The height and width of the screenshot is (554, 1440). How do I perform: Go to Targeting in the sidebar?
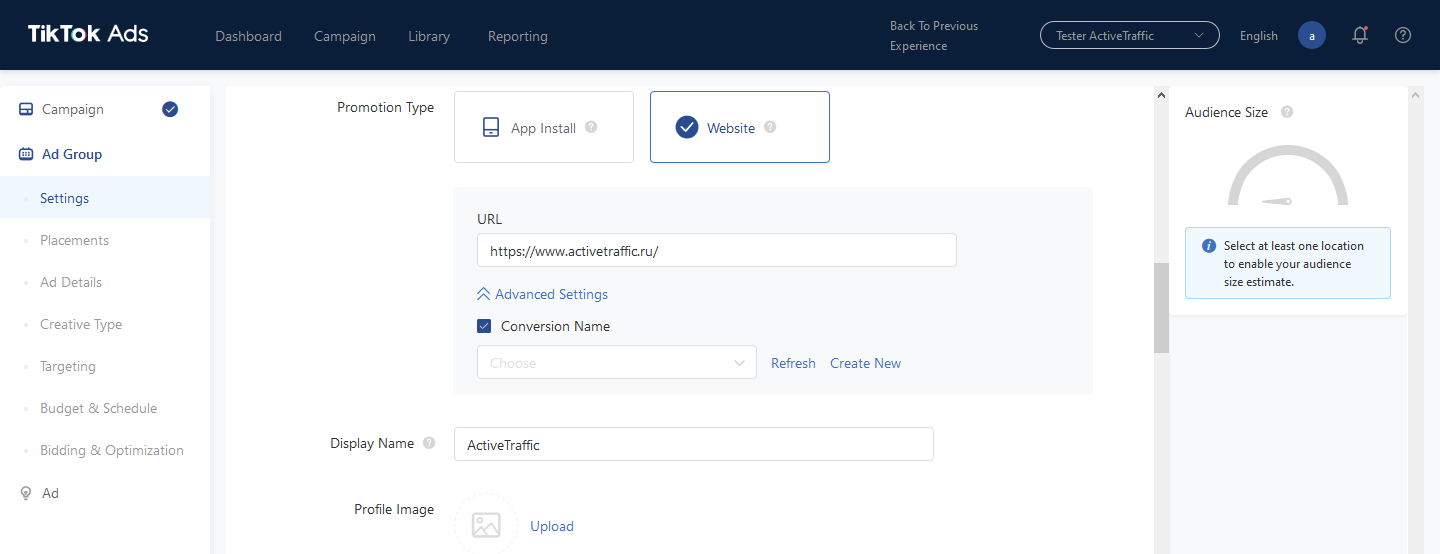point(68,366)
